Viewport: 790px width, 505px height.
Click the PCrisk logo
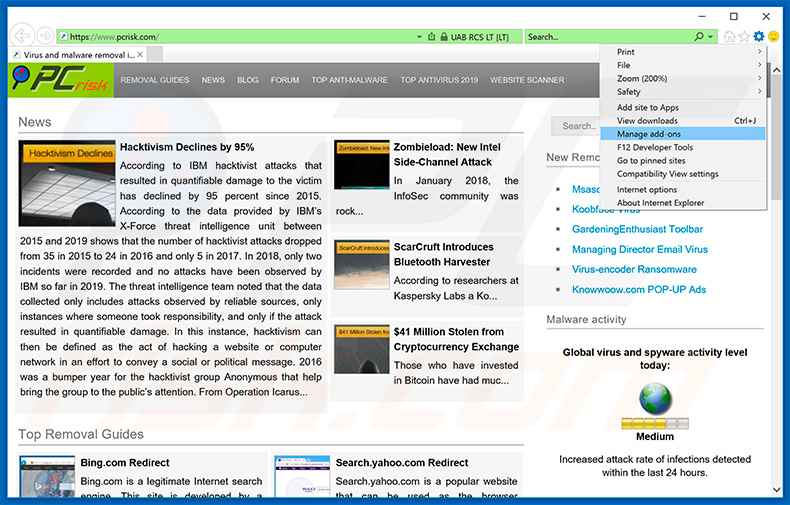click(60, 80)
